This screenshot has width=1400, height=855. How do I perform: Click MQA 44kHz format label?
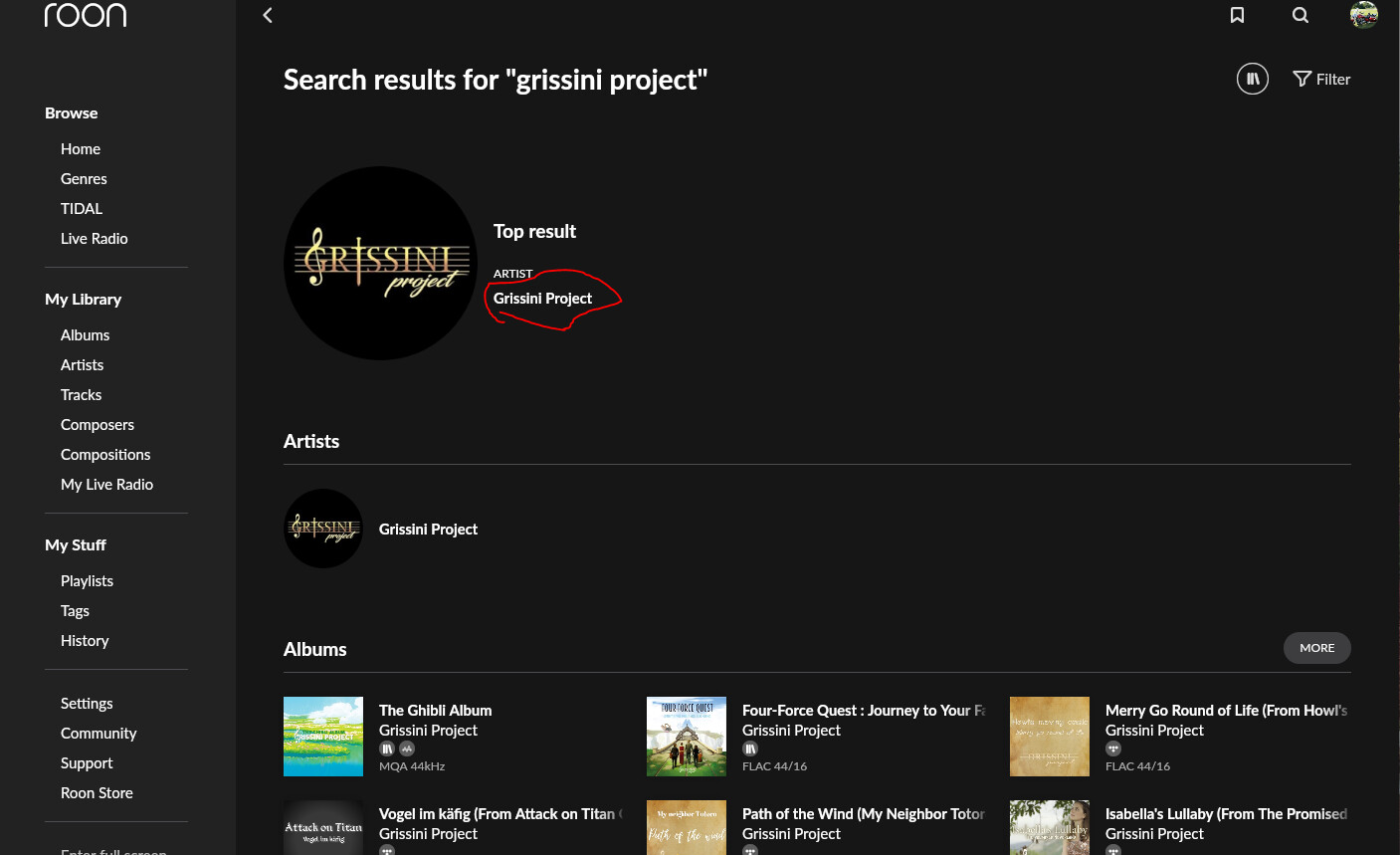point(412,766)
